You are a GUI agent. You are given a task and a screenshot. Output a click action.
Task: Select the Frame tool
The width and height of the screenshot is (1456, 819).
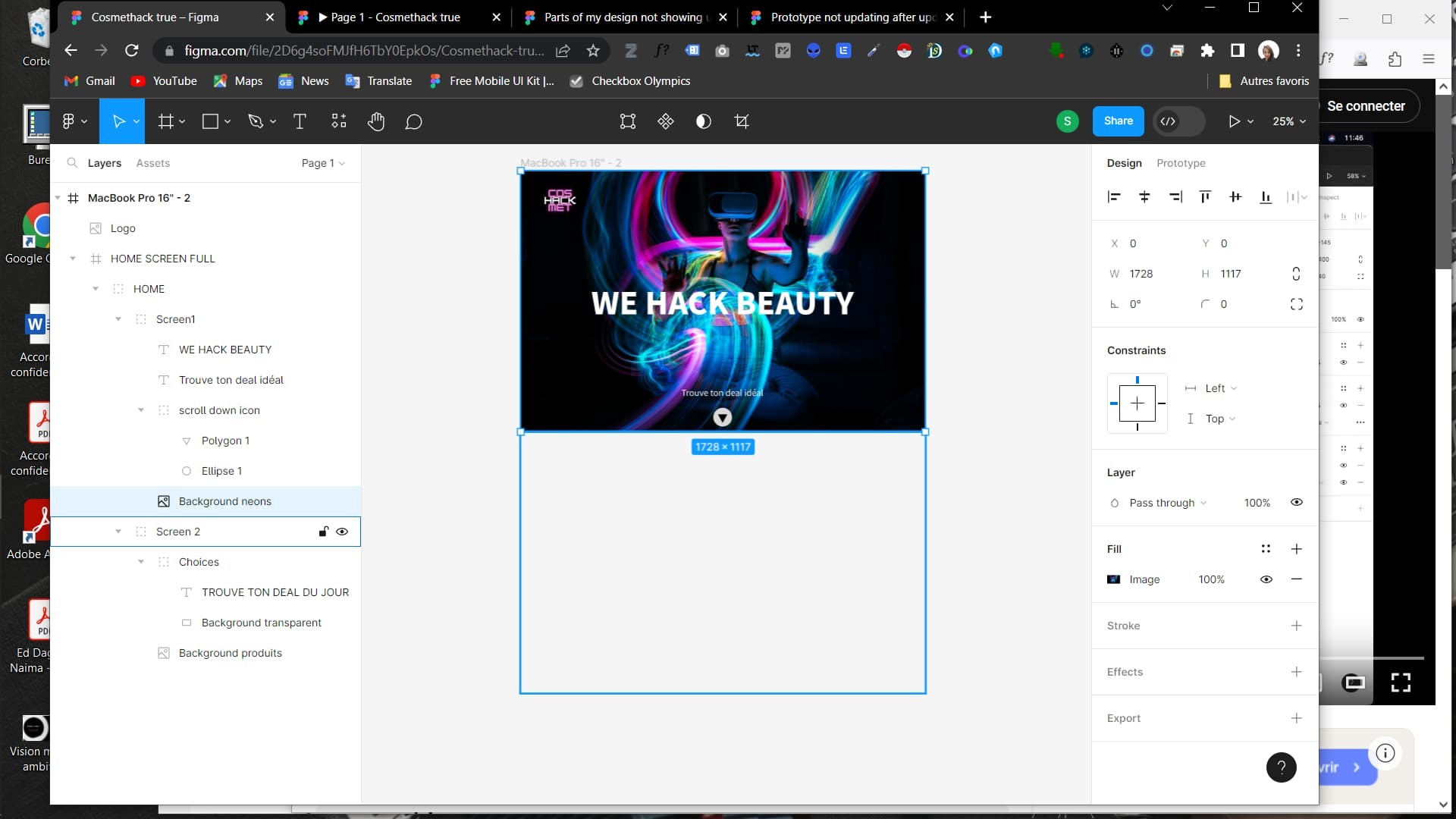pos(165,121)
